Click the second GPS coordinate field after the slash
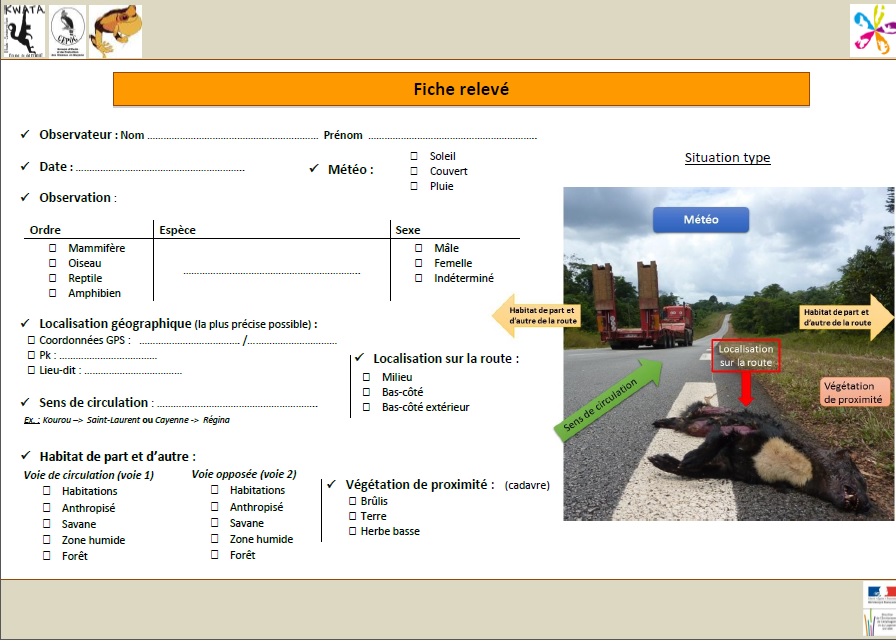The width and height of the screenshot is (896, 644). coord(293,341)
